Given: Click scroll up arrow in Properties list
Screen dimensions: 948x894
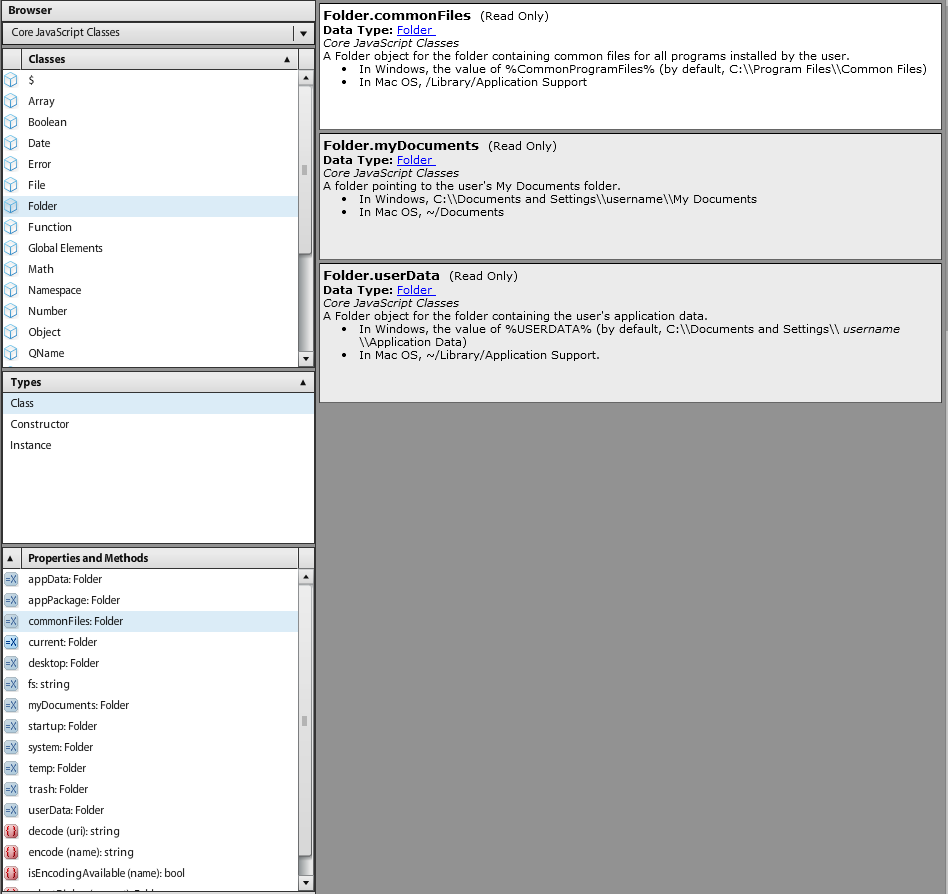Looking at the screenshot, I should click(x=306, y=577).
